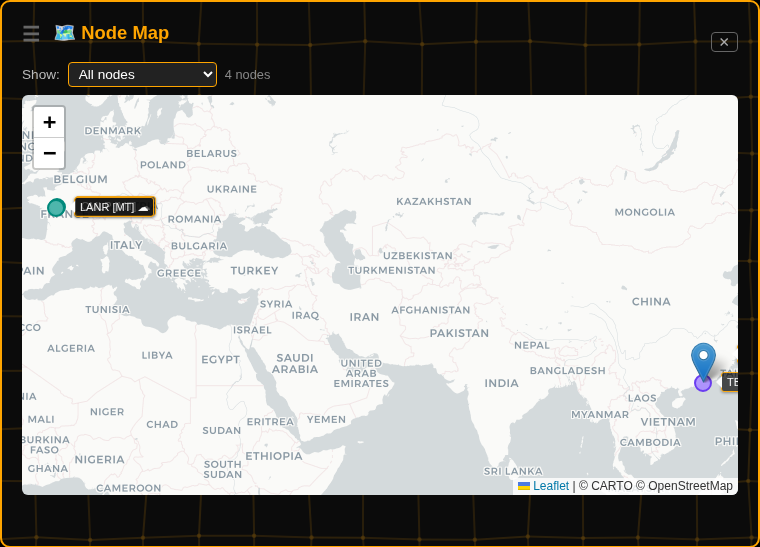Close the Node Map panel
Image resolution: width=760 pixels, height=547 pixels.
pos(724,42)
